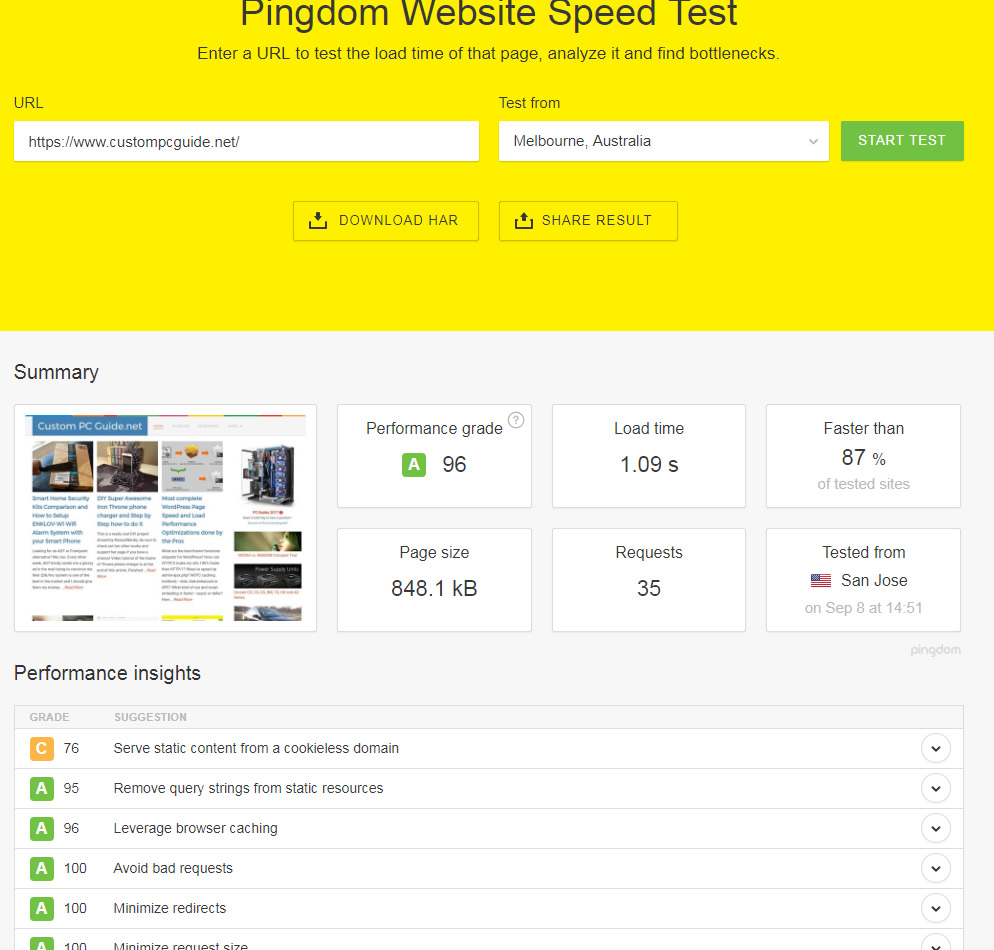Viewport: 994px width, 950px height.
Task: Click the Performance grade help question mark
Action: [x=516, y=420]
